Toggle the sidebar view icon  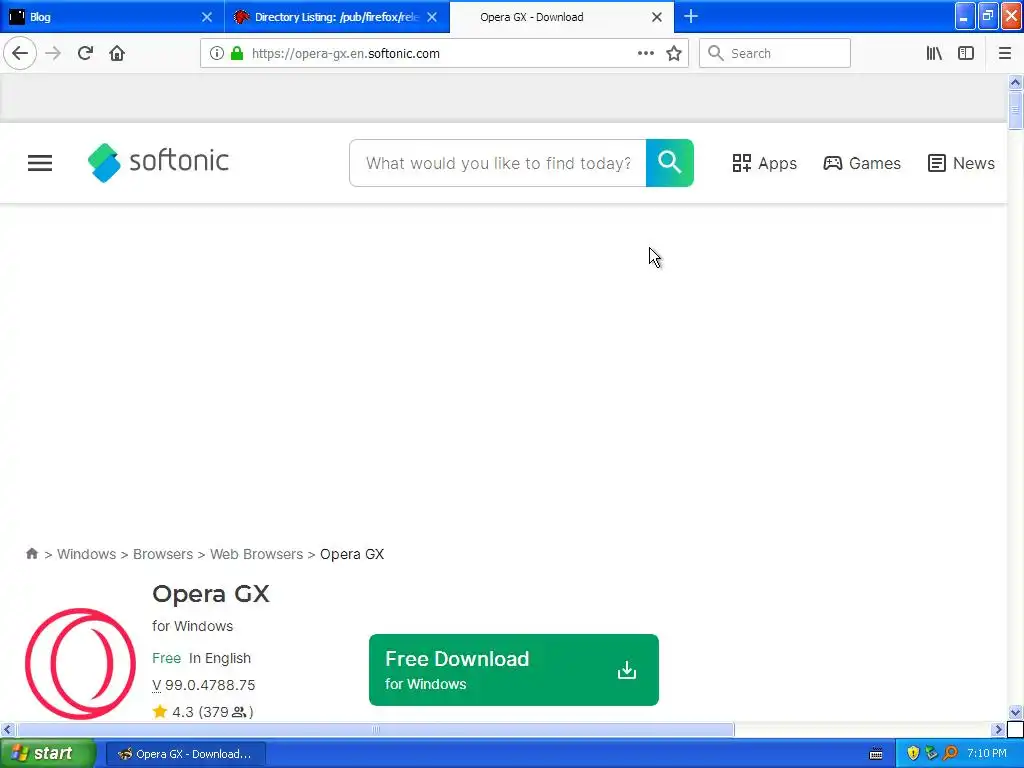pyautogui.click(x=966, y=54)
